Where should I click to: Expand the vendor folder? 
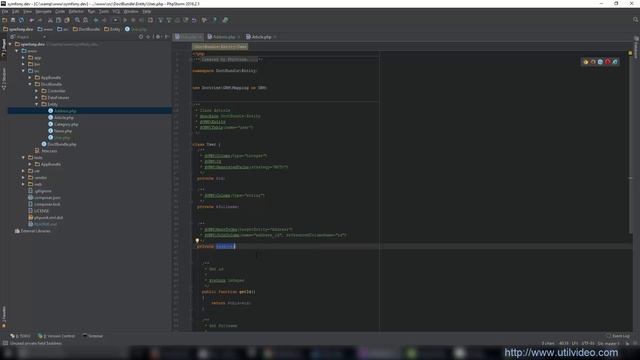click(x=23, y=178)
